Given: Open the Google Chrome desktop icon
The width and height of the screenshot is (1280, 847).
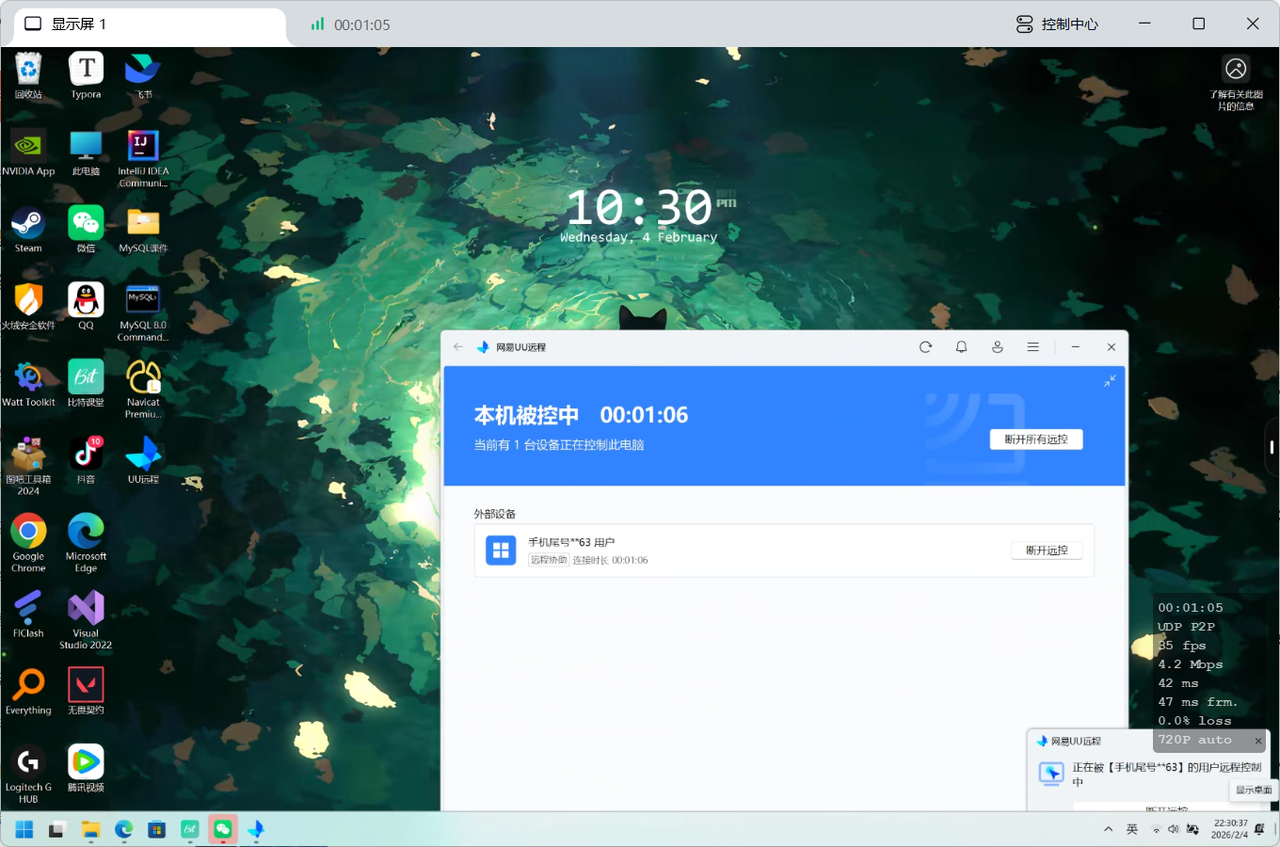Looking at the screenshot, I should pyautogui.click(x=28, y=543).
